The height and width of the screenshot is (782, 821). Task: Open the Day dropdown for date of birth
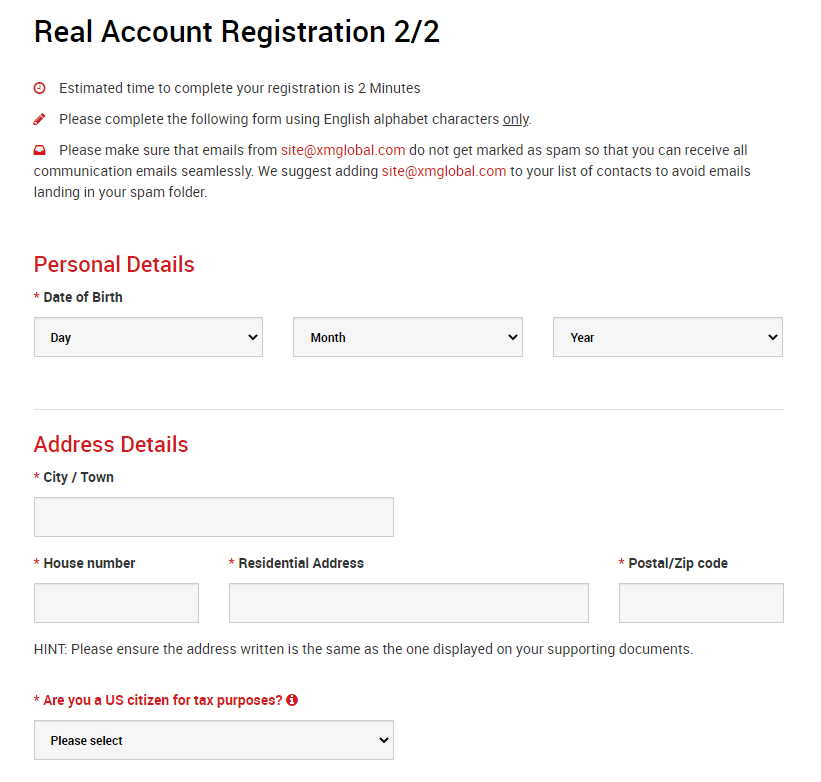click(x=148, y=338)
